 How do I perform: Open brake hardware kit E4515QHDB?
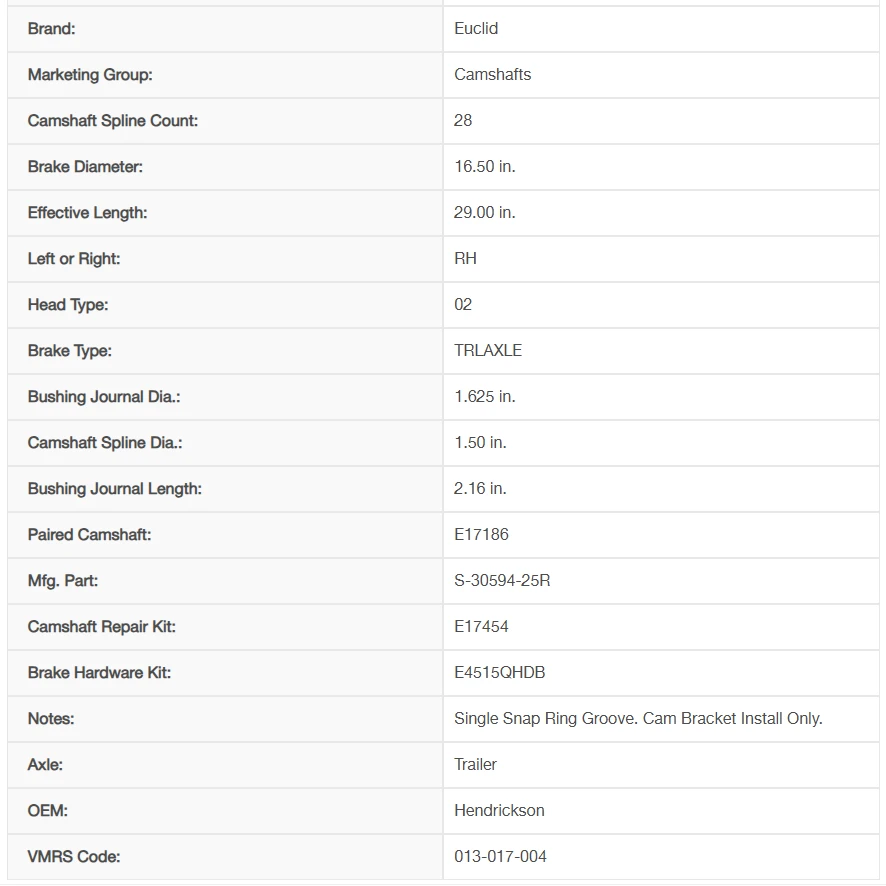500,672
